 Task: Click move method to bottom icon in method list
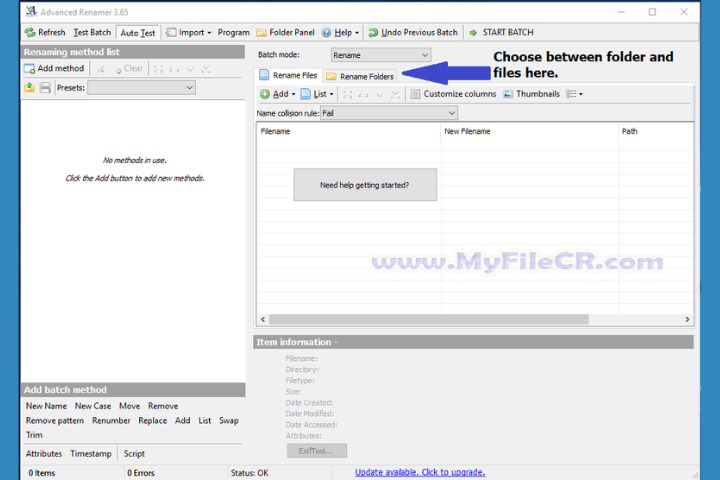point(206,69)
